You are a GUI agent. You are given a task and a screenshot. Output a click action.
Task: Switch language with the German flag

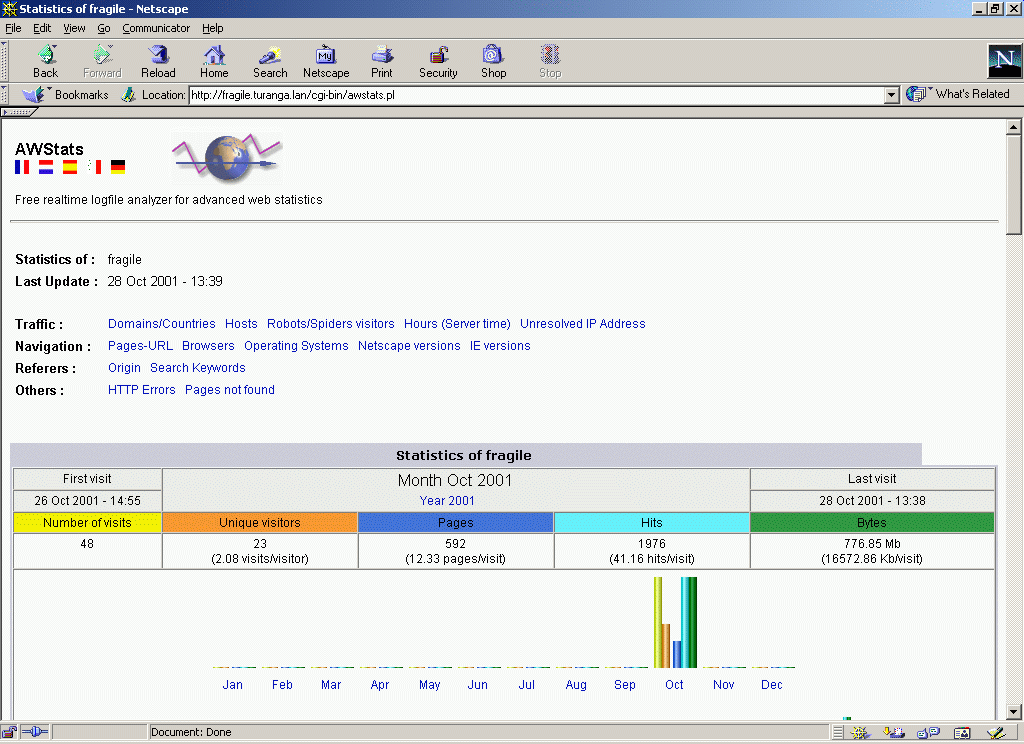pos(118,167)
